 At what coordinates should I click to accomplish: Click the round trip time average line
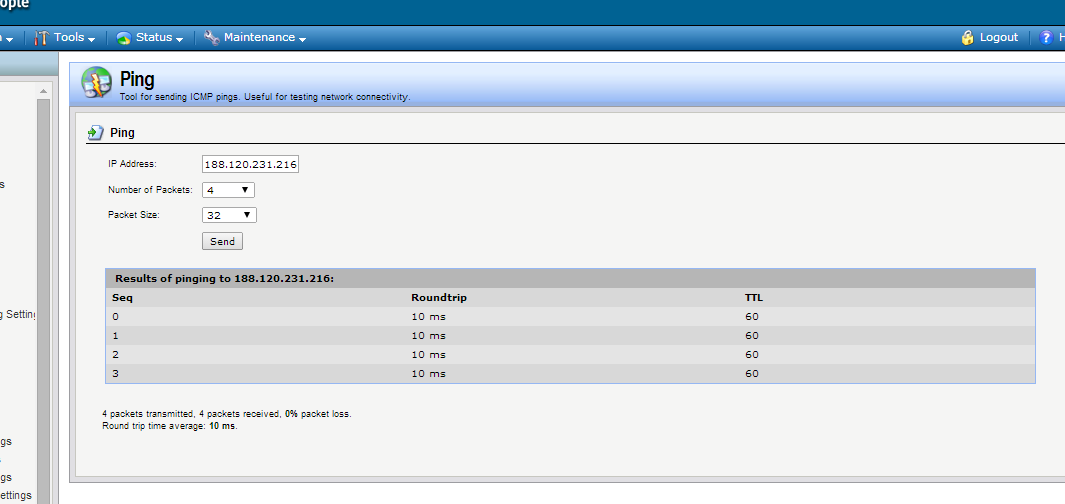170,426
